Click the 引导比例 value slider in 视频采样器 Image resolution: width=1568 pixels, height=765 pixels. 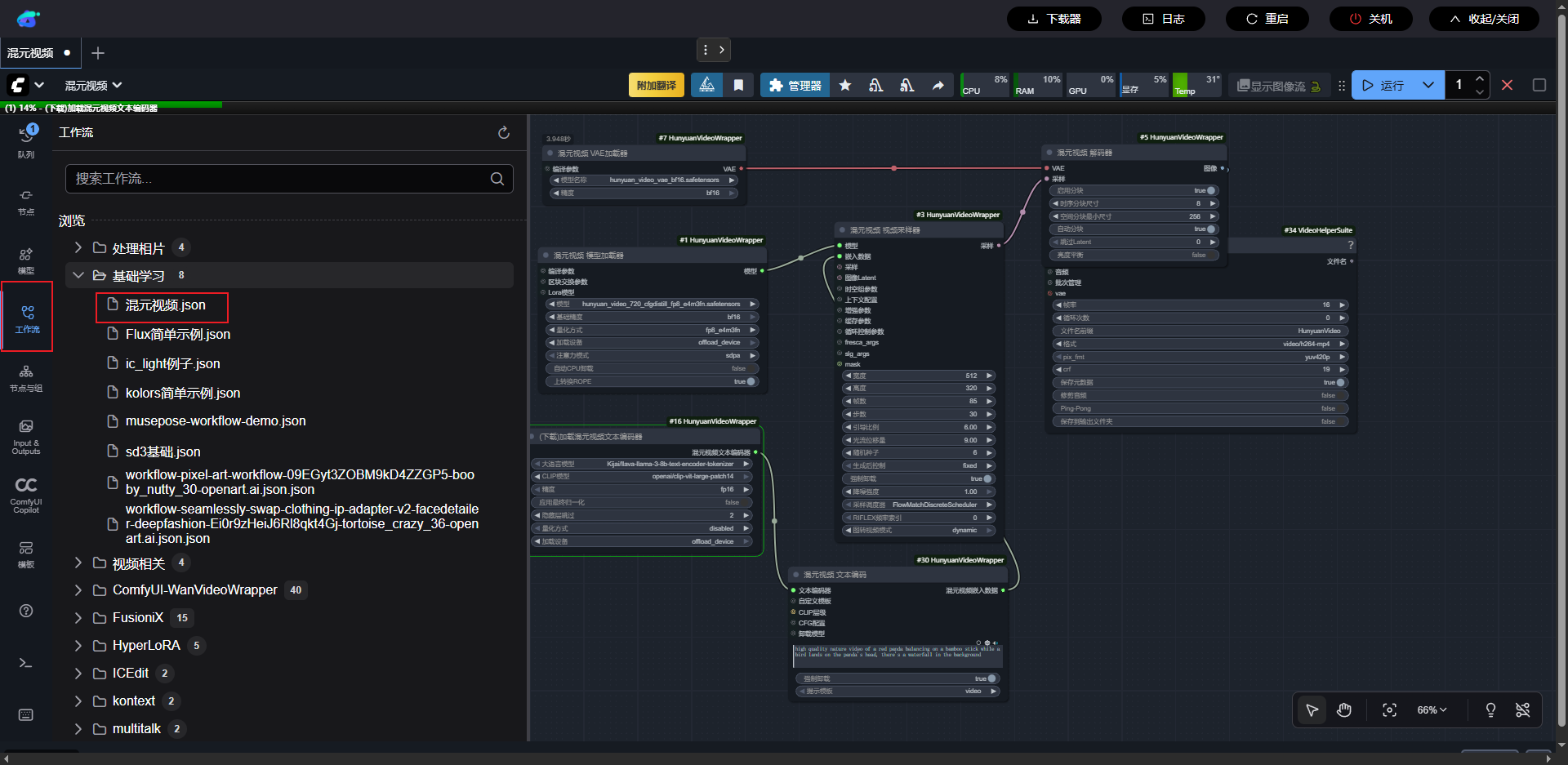(919, 428)
